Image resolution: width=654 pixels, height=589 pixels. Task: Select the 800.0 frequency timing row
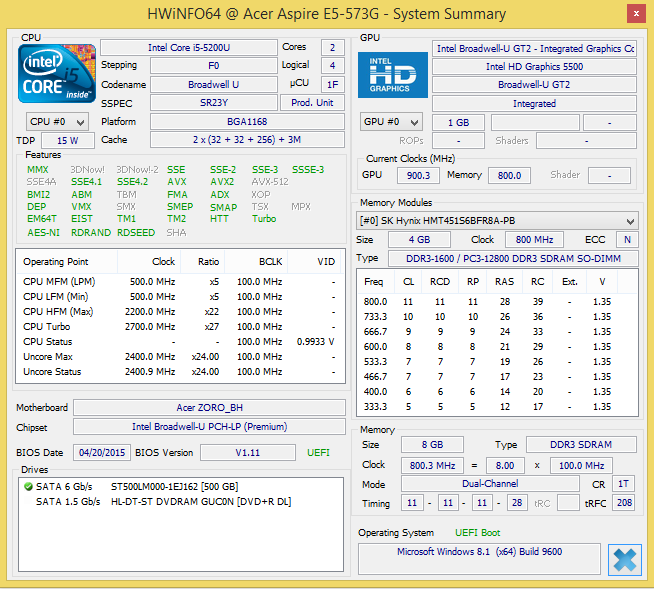click(x=497, y=302)
